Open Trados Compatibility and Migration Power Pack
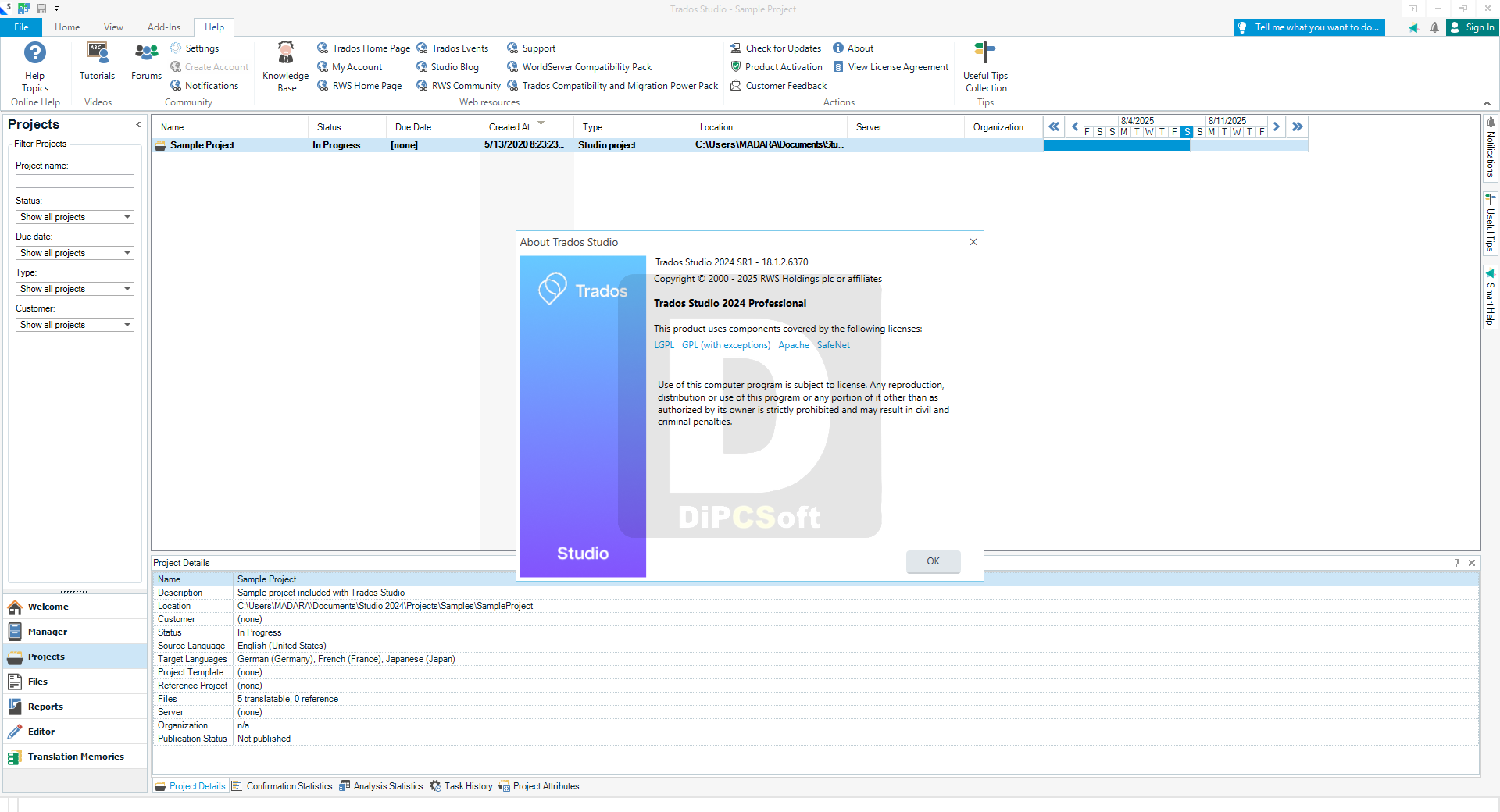This screenshot has height=812, width=1500. click(x=612, y=86)
